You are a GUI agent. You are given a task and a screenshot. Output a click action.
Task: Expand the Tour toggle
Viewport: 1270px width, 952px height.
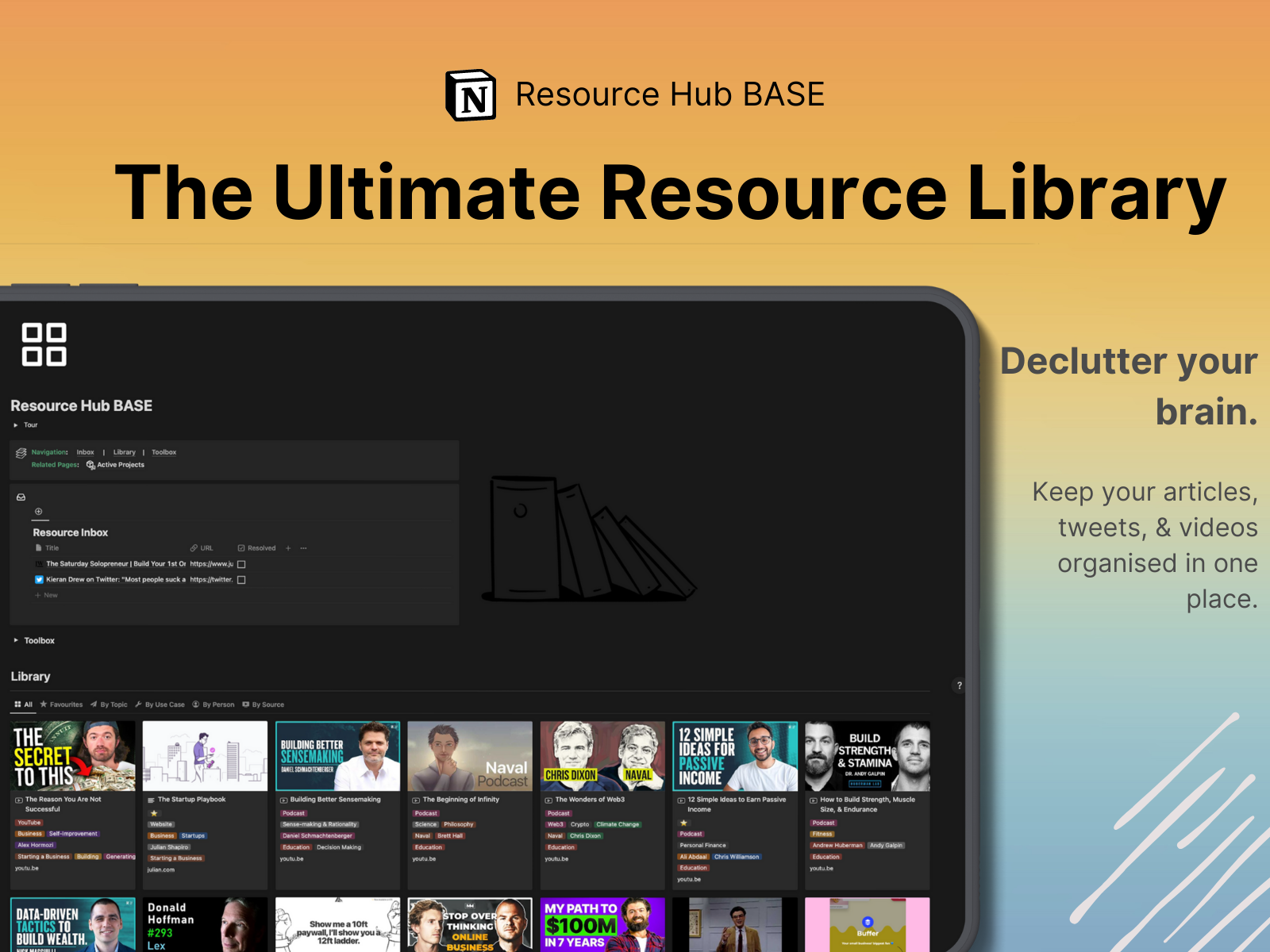(x=16, y=425)
